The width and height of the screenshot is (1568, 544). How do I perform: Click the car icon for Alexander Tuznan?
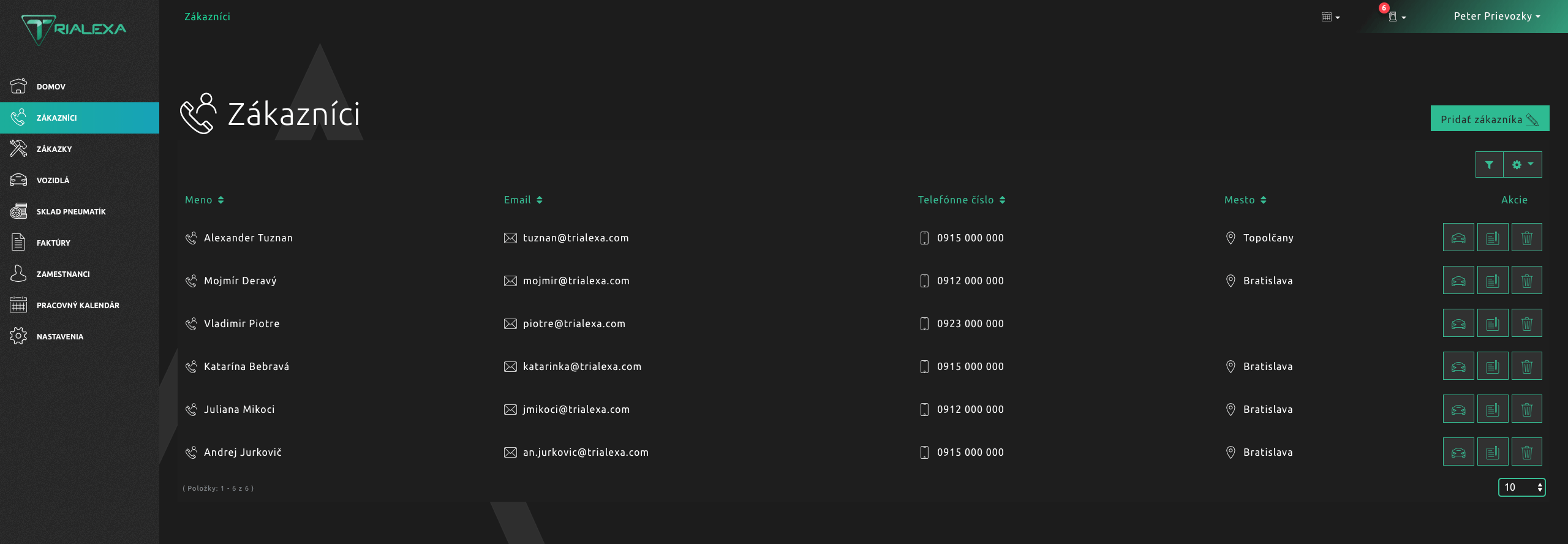(x=1458, y=238)
